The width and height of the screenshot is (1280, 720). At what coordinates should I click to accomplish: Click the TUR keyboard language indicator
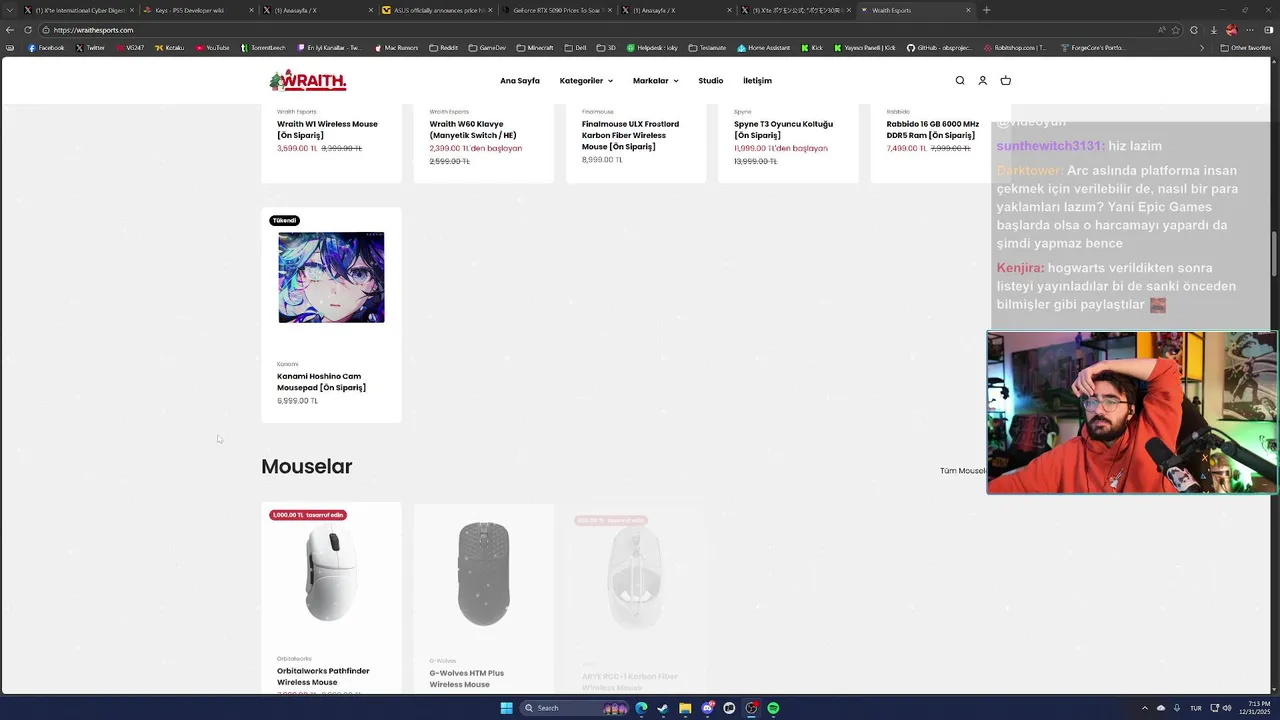pos(1195,708)
